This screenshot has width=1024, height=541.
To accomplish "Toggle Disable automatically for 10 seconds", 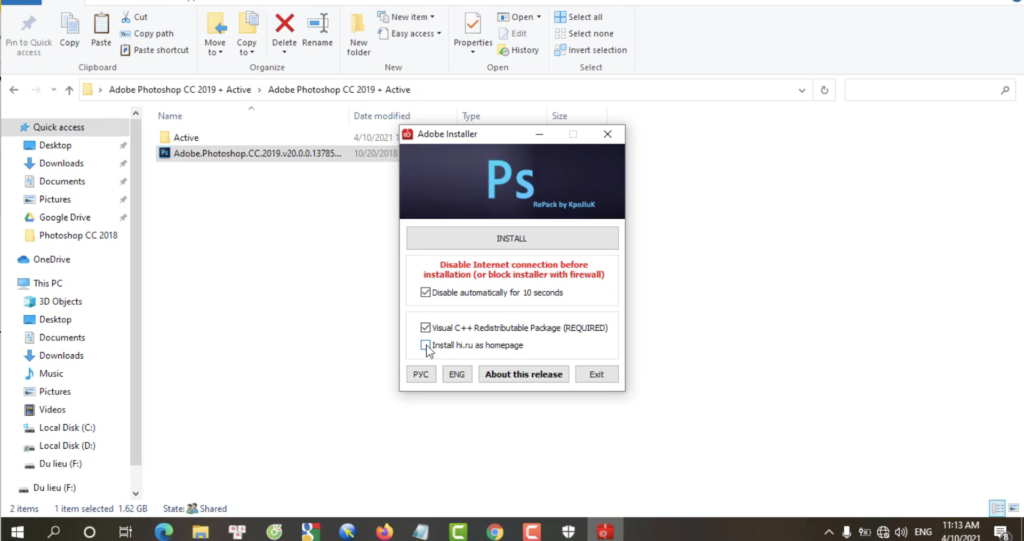I will coord(426,292).
